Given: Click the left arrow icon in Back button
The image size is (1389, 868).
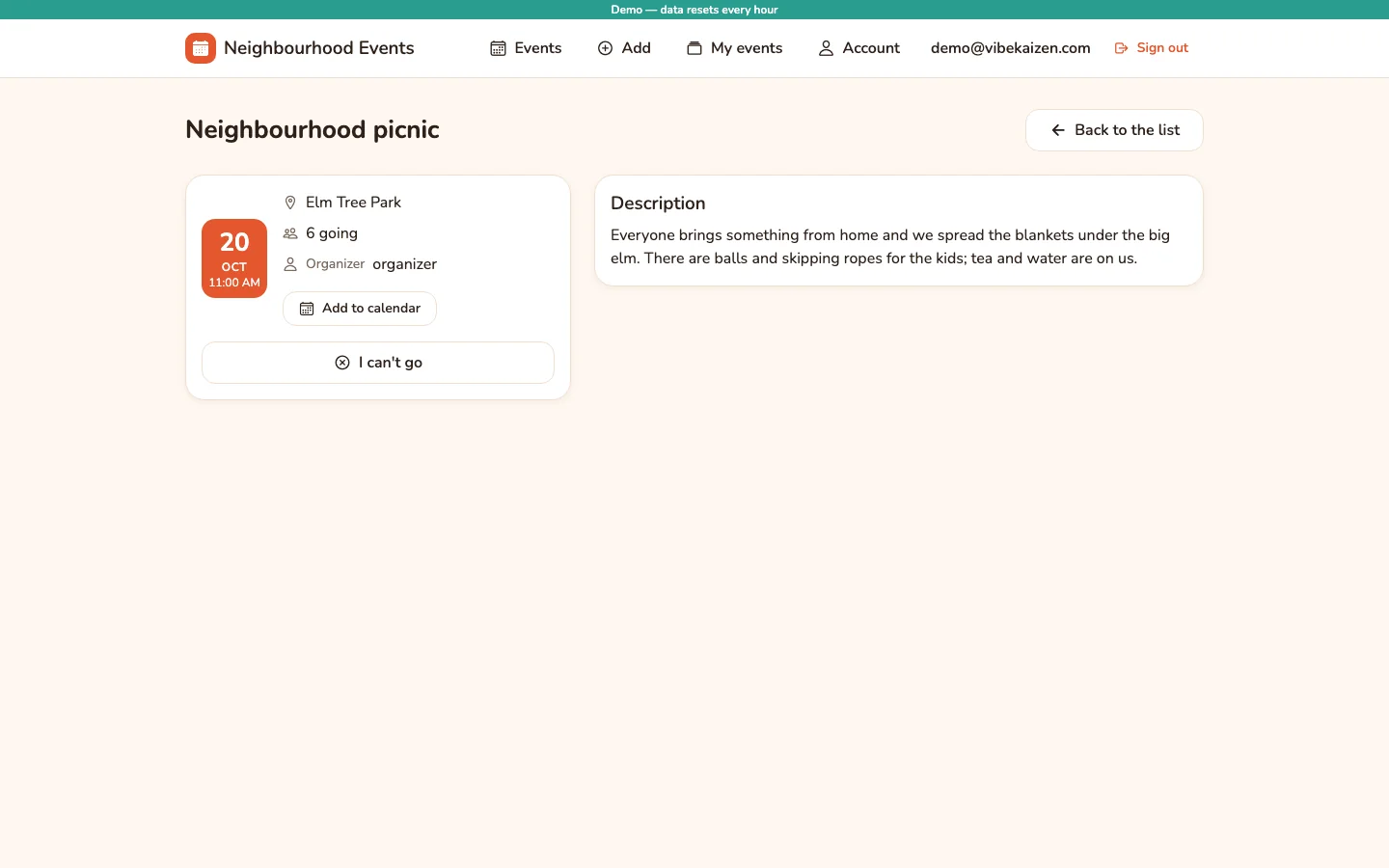Looking at the screenshot, I should (1058, 130).
